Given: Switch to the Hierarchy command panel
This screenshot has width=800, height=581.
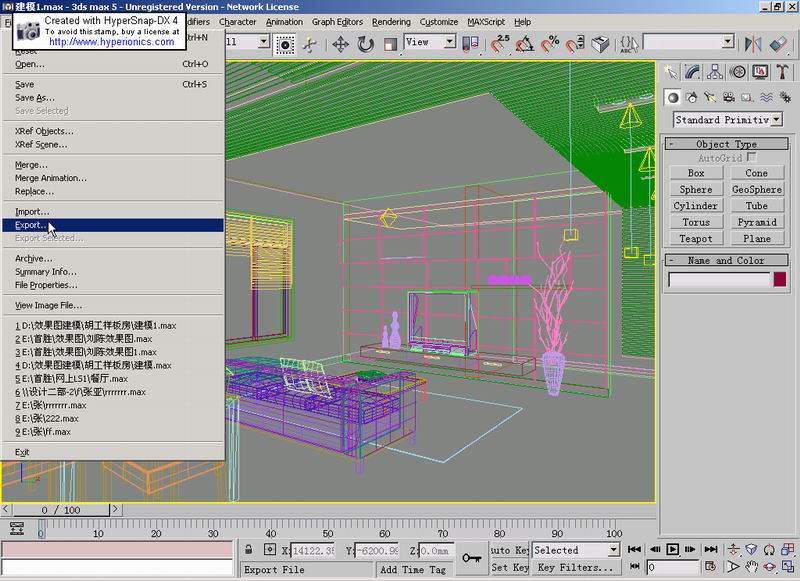Looking at the screenshot, I should pyautogui.click(x=715, y=72).
